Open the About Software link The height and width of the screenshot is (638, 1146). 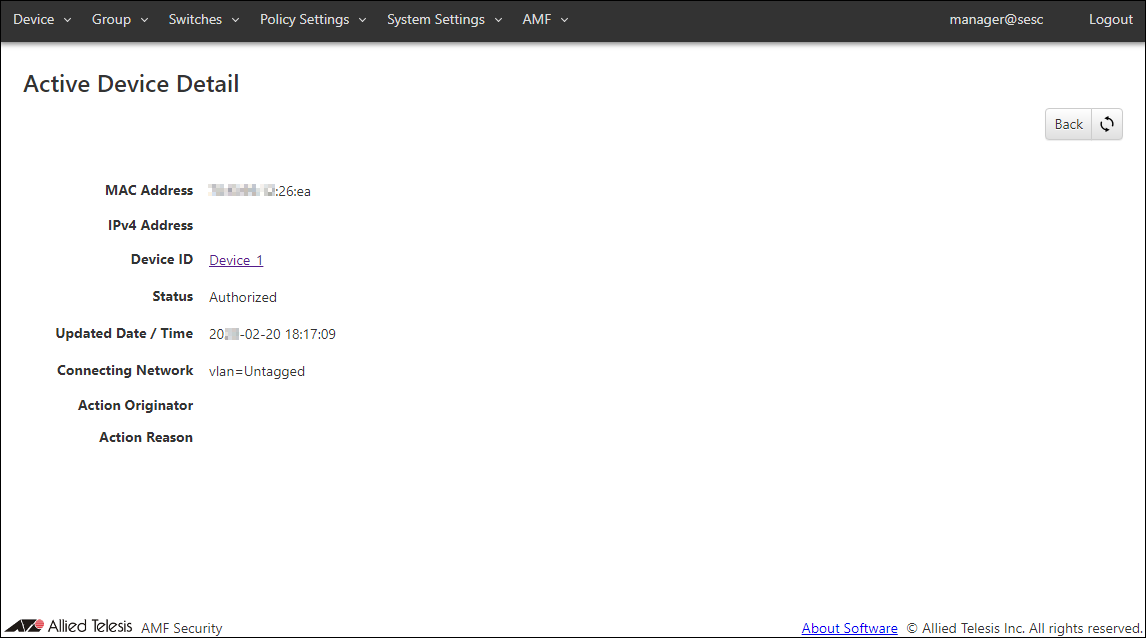tap(849, 628)
